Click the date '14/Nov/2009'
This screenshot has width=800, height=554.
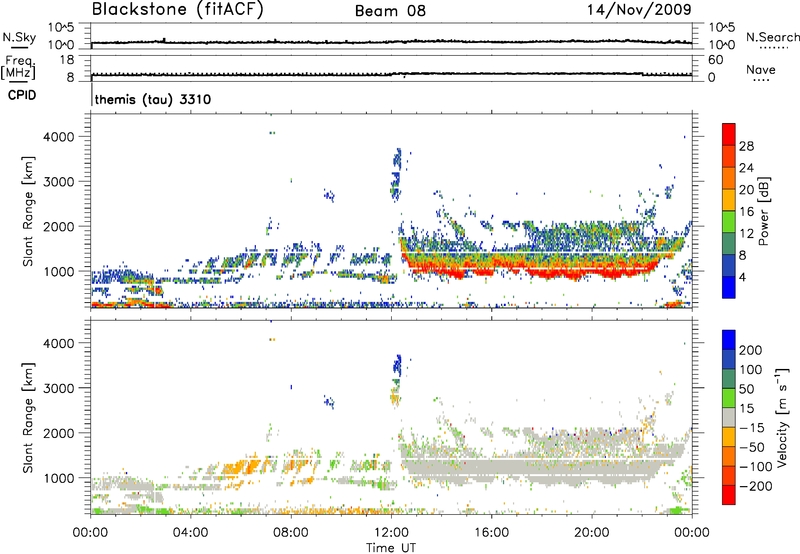click(x=639, y=9)
